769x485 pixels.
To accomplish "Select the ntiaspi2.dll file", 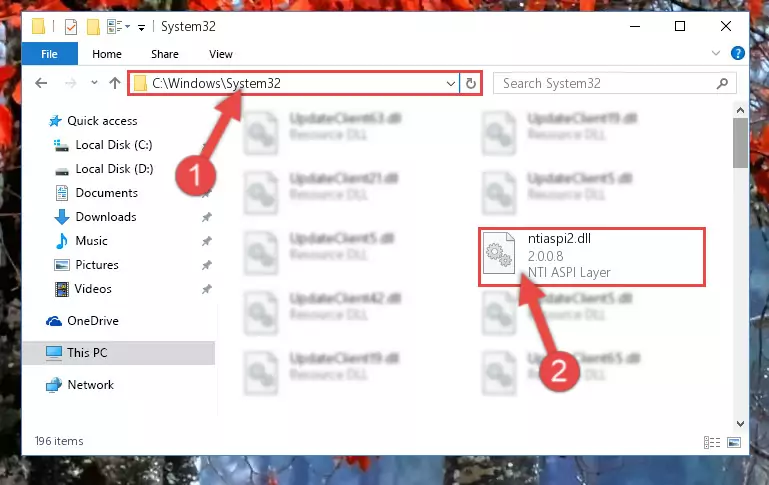I will [x=592, y=256].
